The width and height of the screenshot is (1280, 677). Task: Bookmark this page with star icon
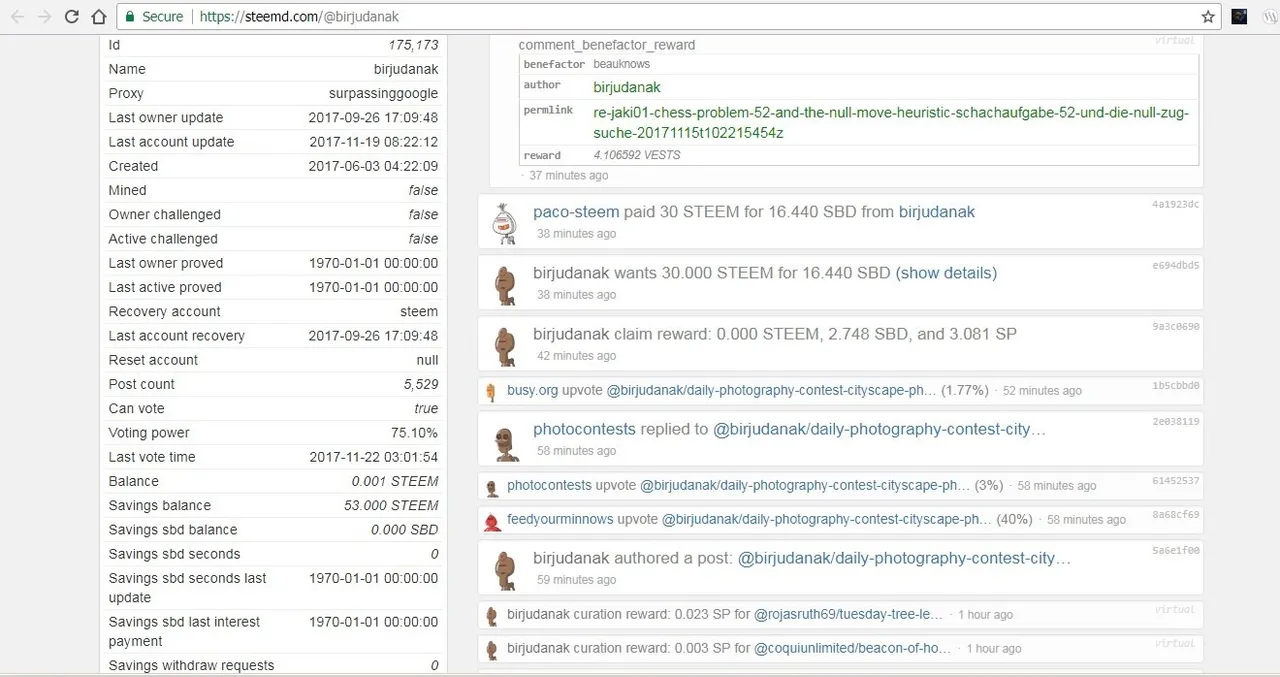point(1208,17)
